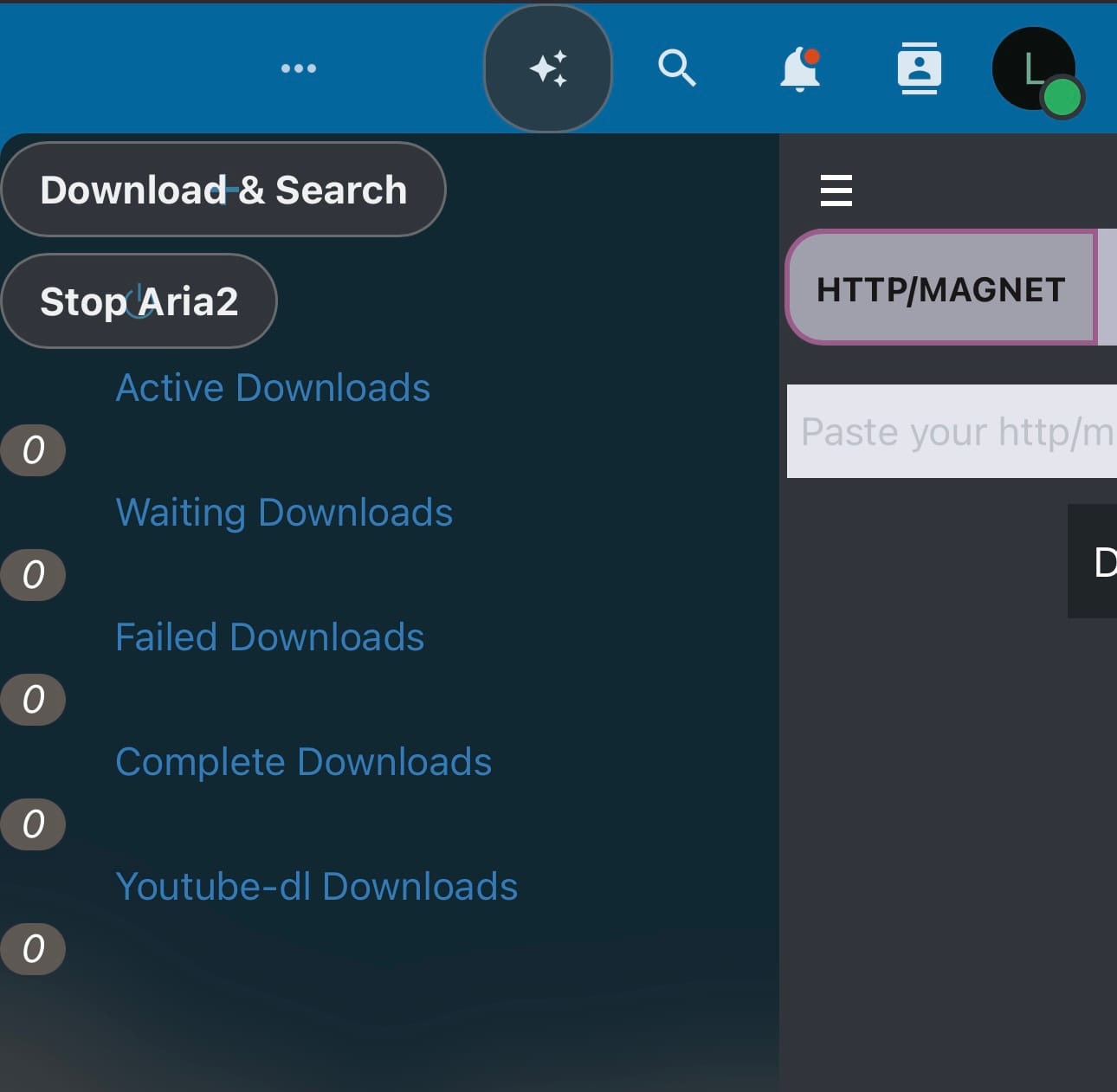1117x1092 pixels.
Task: Open Youtube-dl Downloads
Action: tap(316, 887)
